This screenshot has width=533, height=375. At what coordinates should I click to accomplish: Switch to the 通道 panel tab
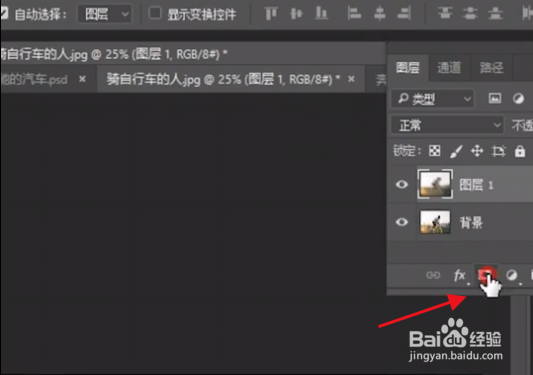[449, 68]
